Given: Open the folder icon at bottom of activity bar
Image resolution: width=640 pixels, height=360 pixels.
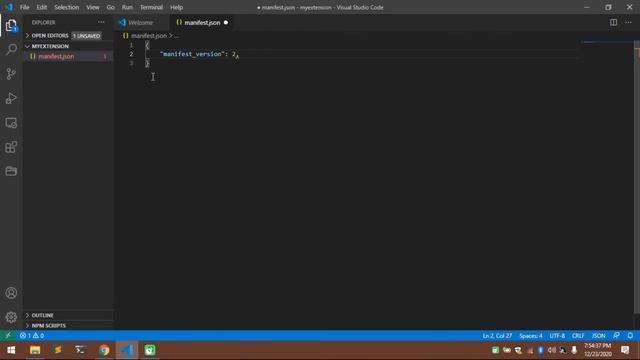Looking at the screenshot, I should (x=11, y=171).
